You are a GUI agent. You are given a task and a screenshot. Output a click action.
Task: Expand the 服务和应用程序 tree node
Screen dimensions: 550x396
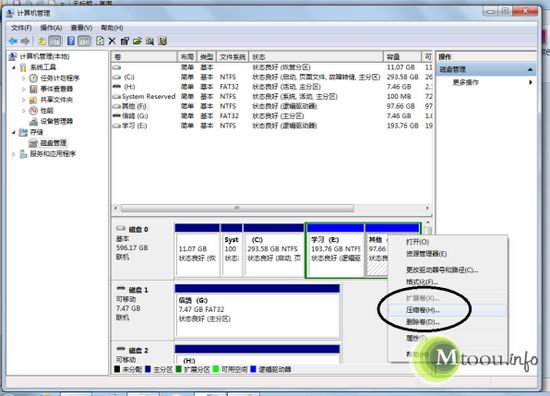point(14,154)
